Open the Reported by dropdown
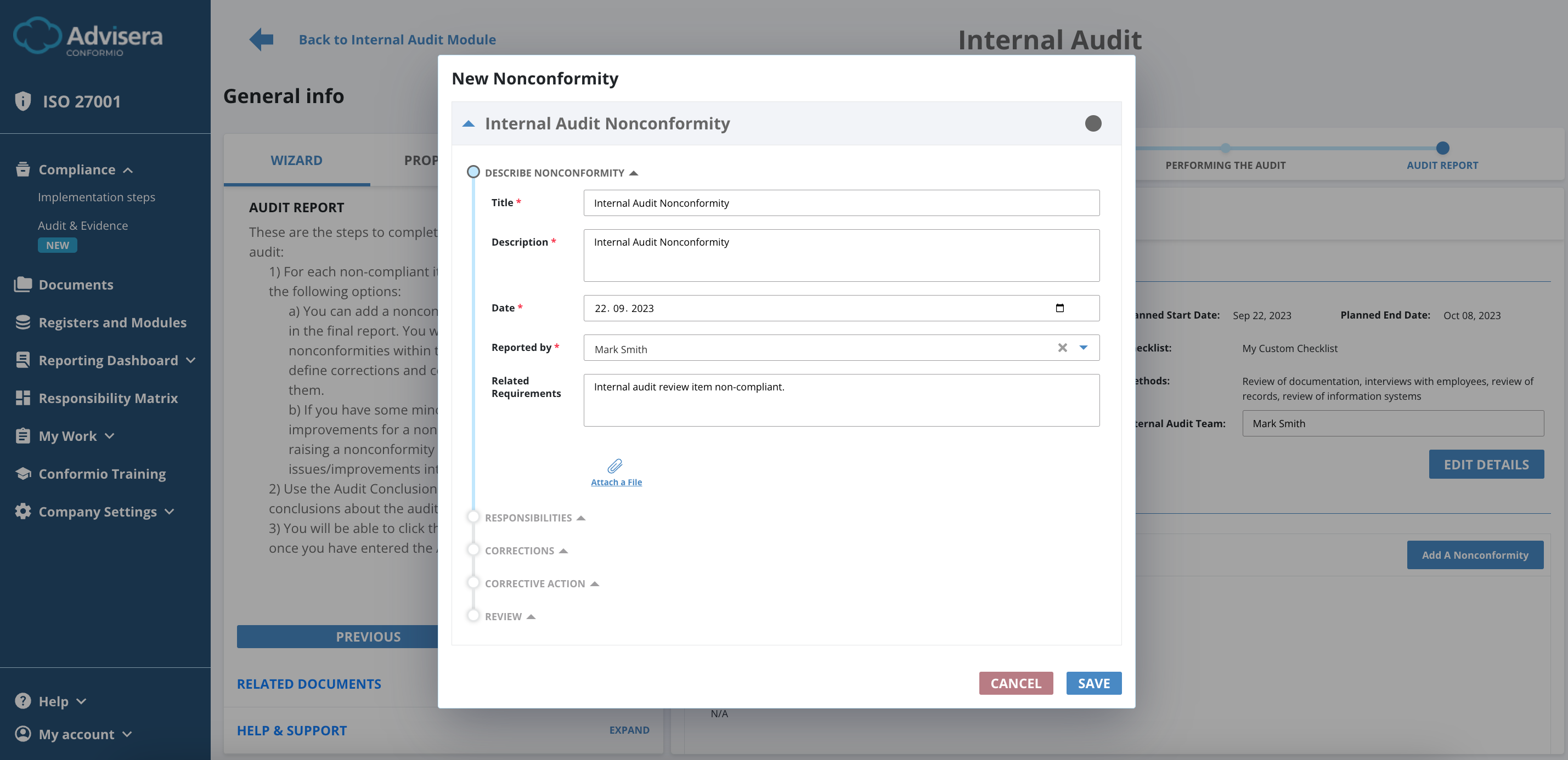The image size is (1568, 760). tap(1084, 348)
